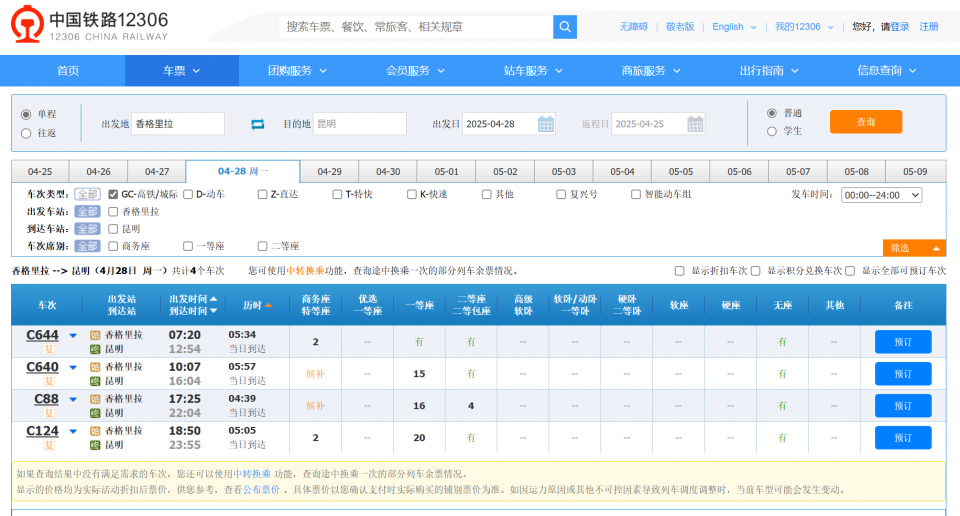This screenshot has height=516, width=960.
Task: Click the 无障碍 accessibility link
Action: pos(633,27)
